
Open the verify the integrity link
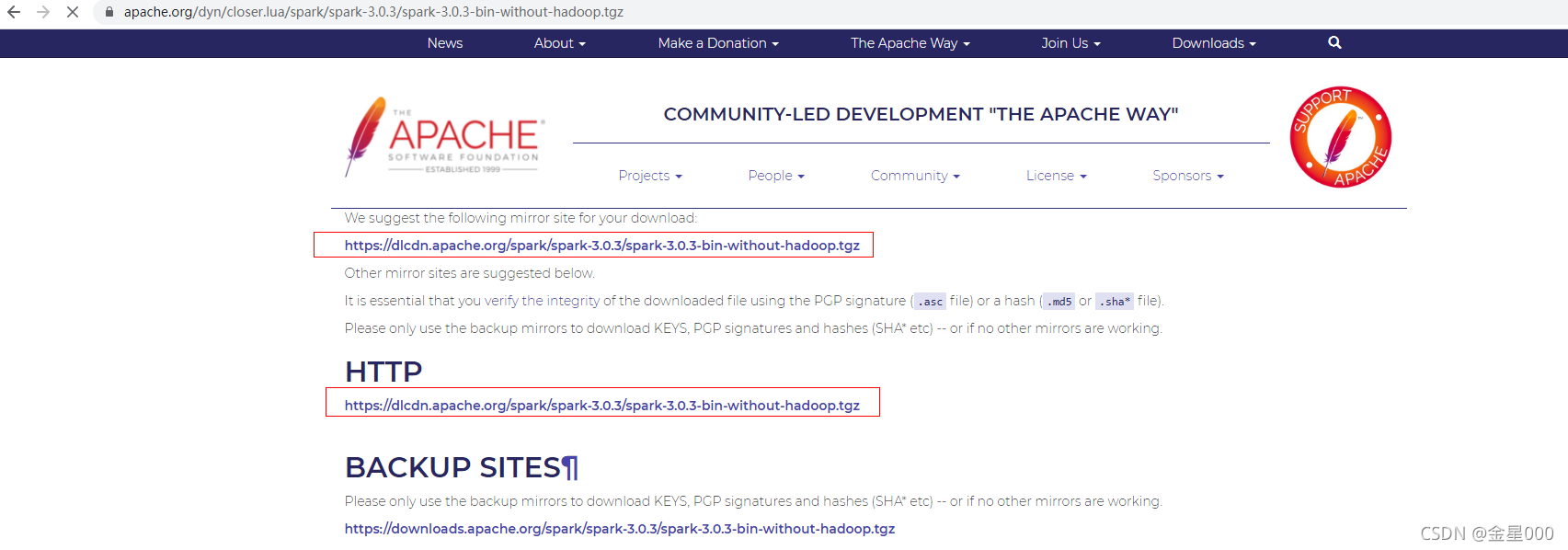[542, 301]
